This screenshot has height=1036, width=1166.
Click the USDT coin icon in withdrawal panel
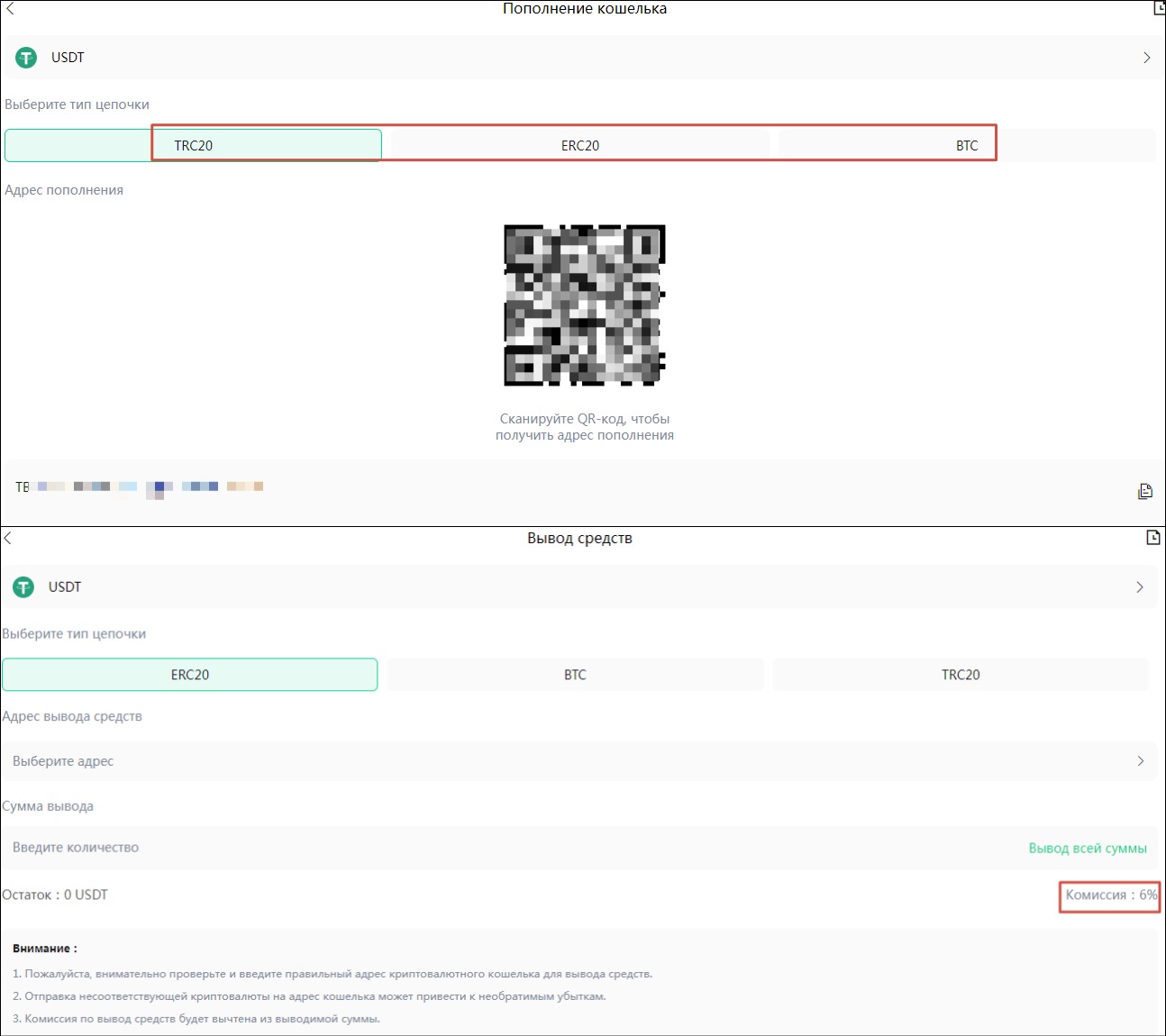coord(23,587)
